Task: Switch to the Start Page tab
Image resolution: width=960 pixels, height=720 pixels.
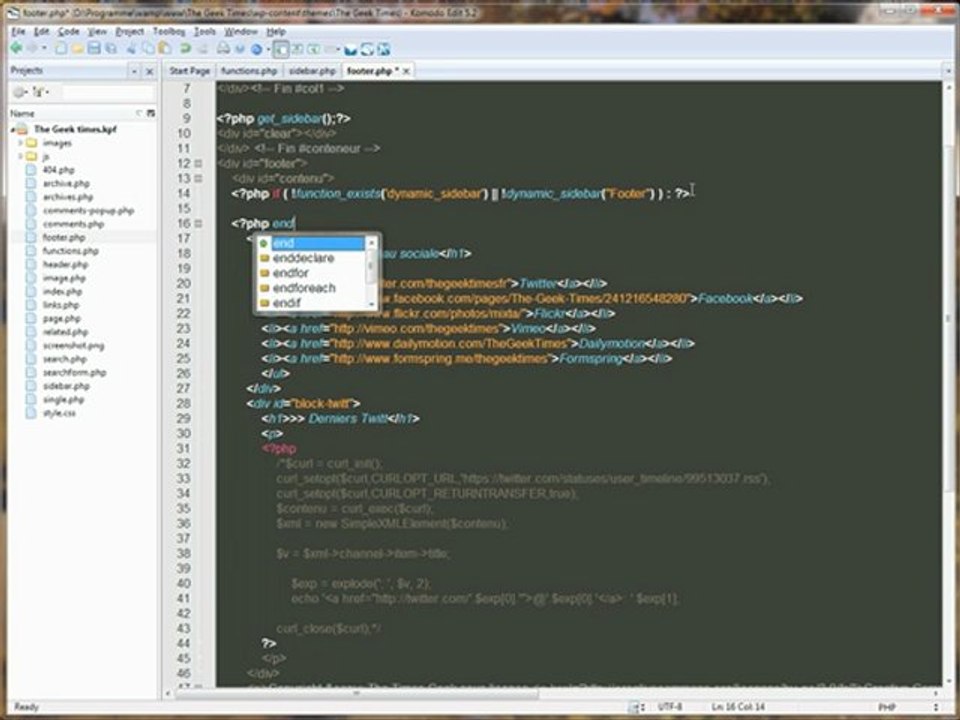Action: (x=189, y=71)
